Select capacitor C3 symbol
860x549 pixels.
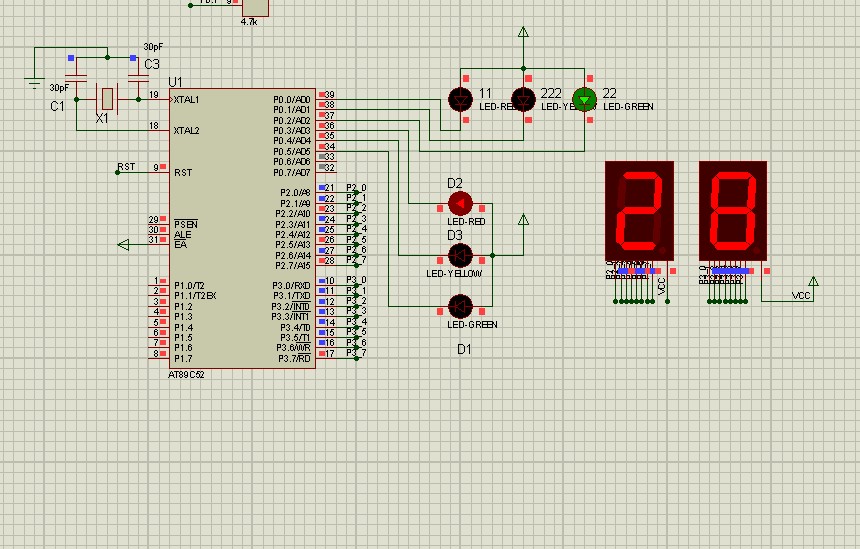(138, 77)
